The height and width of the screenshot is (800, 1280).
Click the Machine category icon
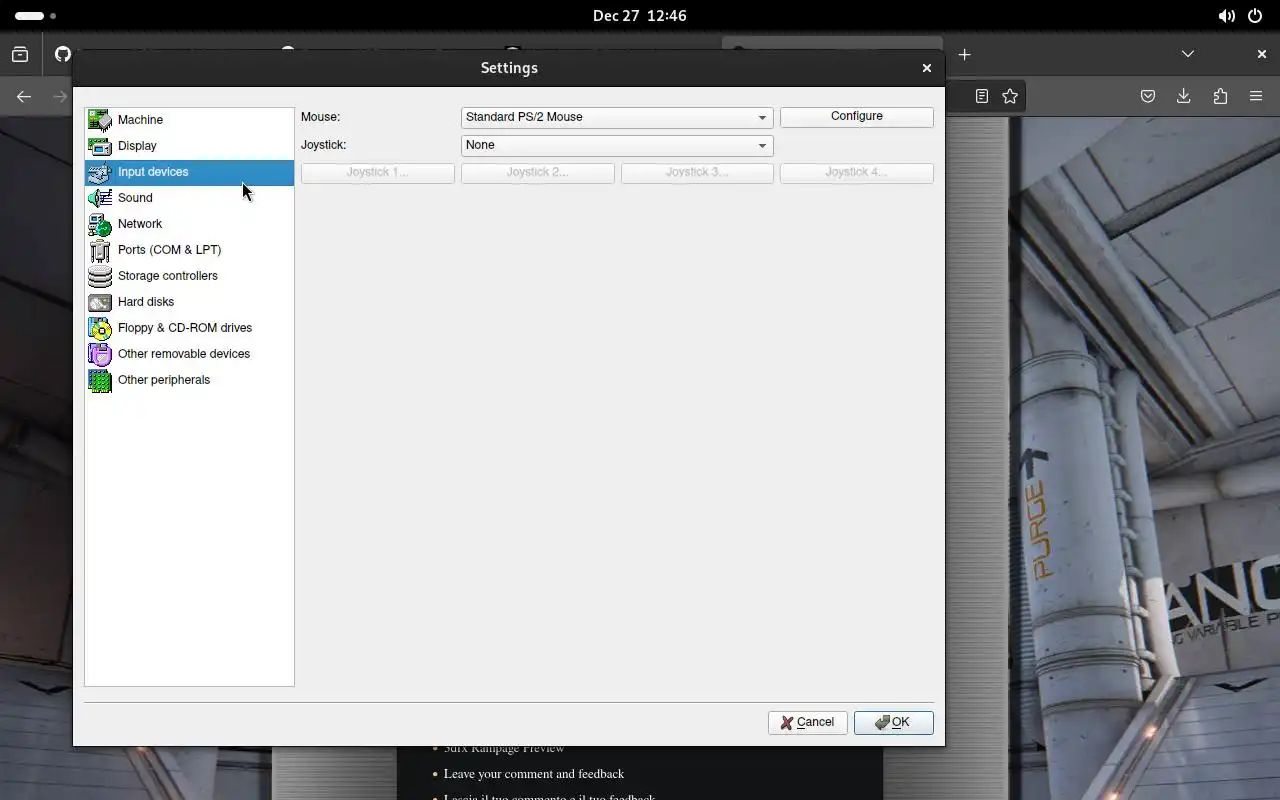pos(100,120)
